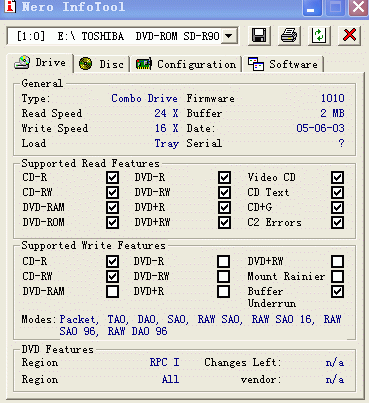
Task: Toggle the DVD+RW write checkbox
Action: coord(337,262)
